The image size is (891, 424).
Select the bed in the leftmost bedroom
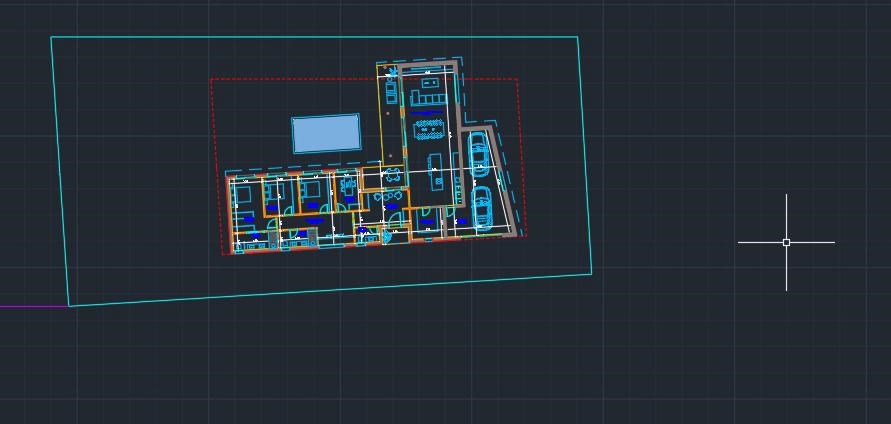[244, 194]
